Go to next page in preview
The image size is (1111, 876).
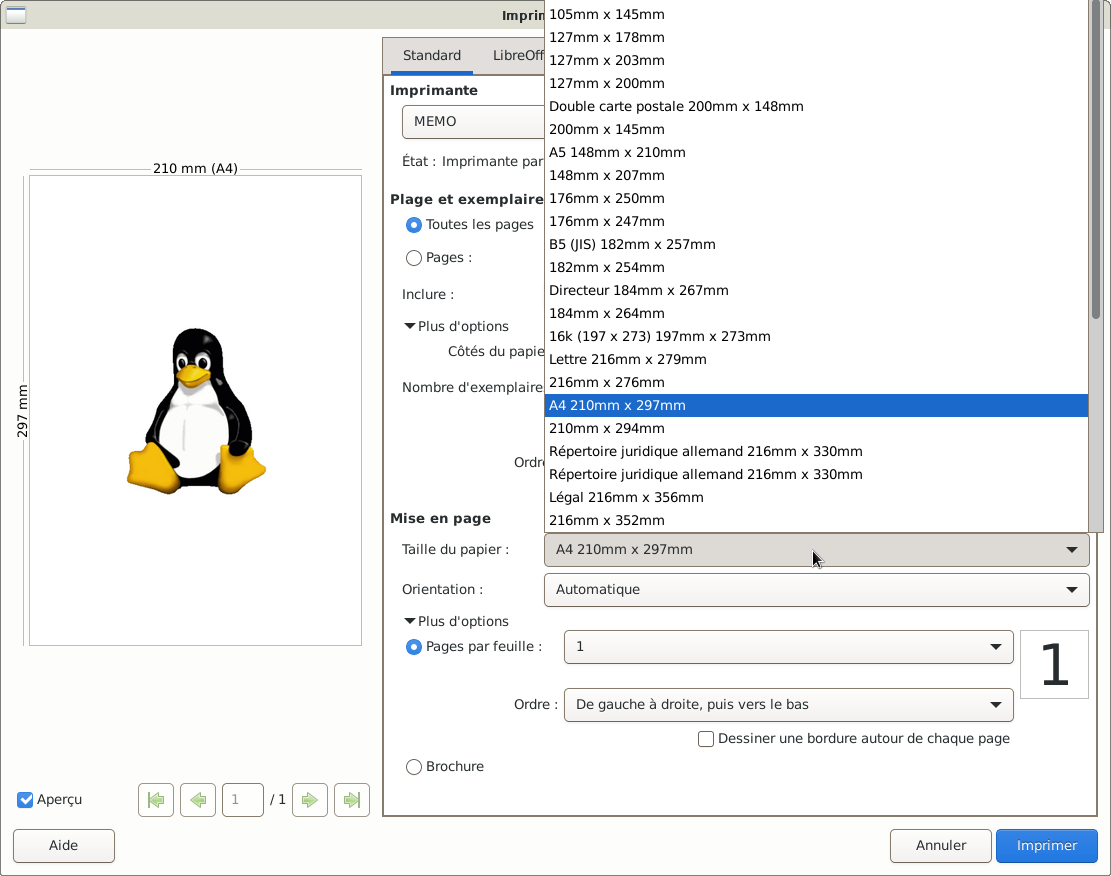(x=310, y=800)
